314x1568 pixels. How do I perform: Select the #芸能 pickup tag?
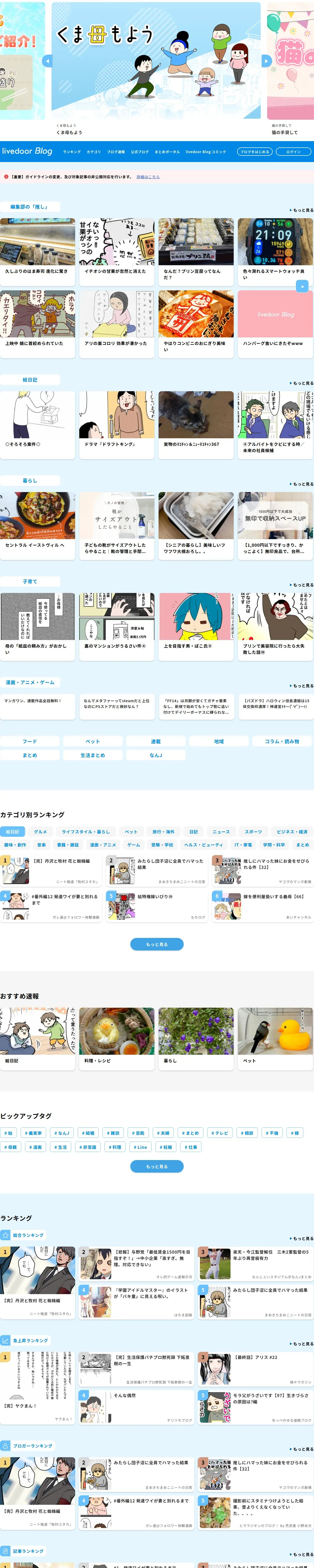(138, 1133)
